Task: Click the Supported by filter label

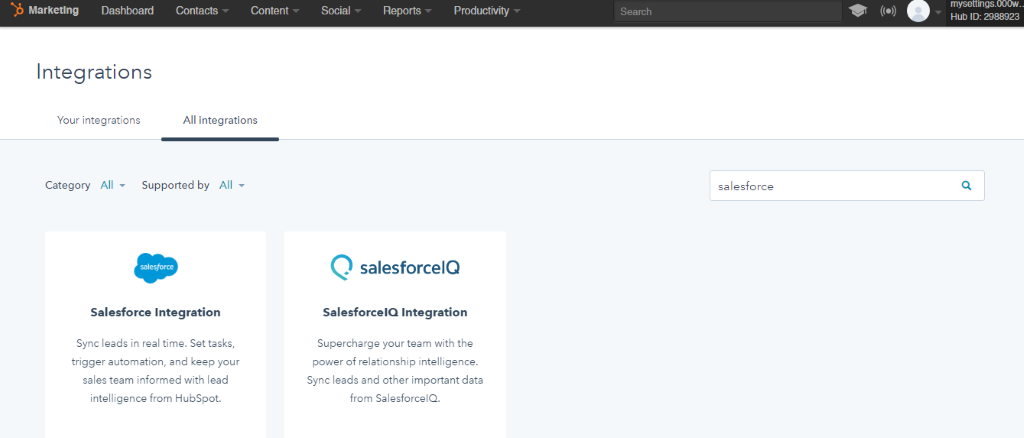Action: point(176,185)
